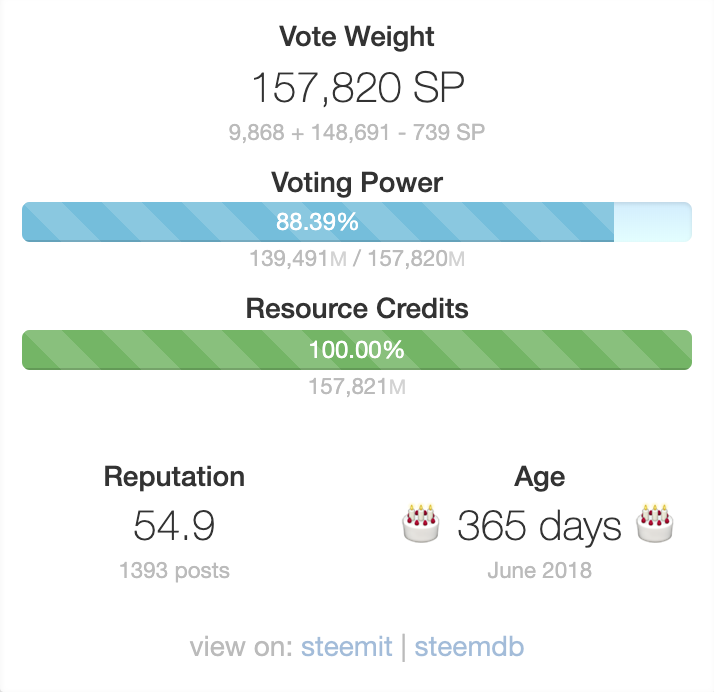Click the 88.39% voting power label
The image size is (714, 692).
(317, 222)
